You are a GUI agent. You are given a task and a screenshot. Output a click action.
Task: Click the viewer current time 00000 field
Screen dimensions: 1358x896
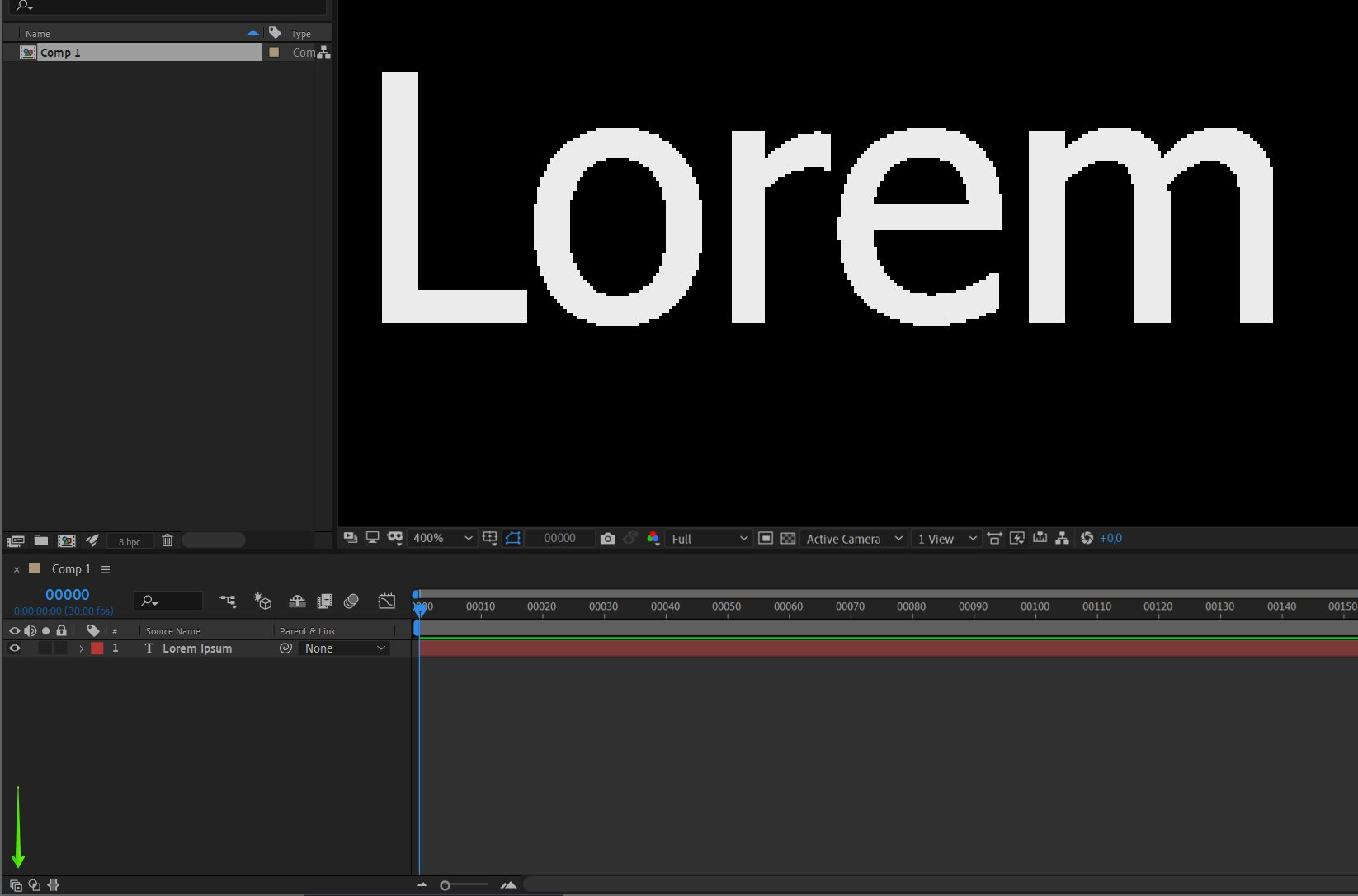point(559,538)
